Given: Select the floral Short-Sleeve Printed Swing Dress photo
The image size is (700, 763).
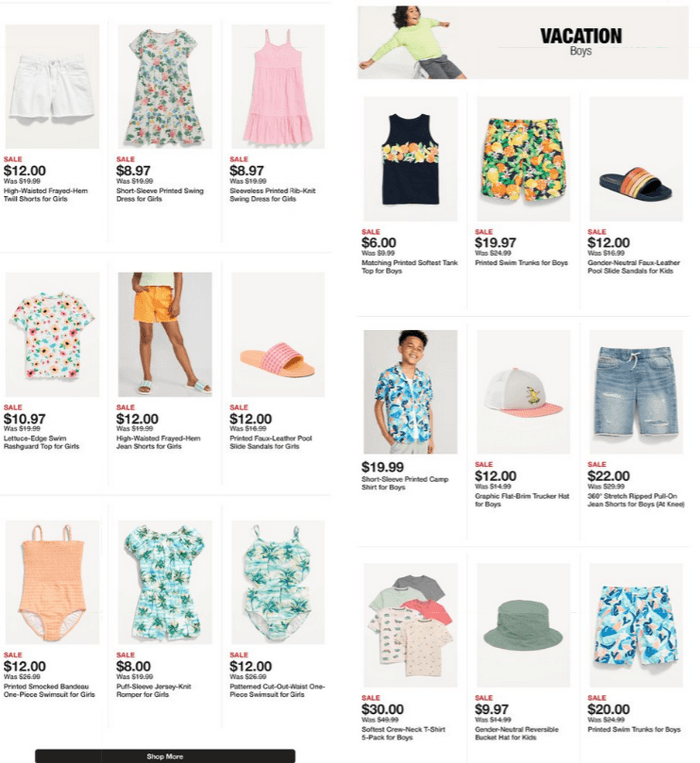Looking at the screenshot, I should pos(165,87).
